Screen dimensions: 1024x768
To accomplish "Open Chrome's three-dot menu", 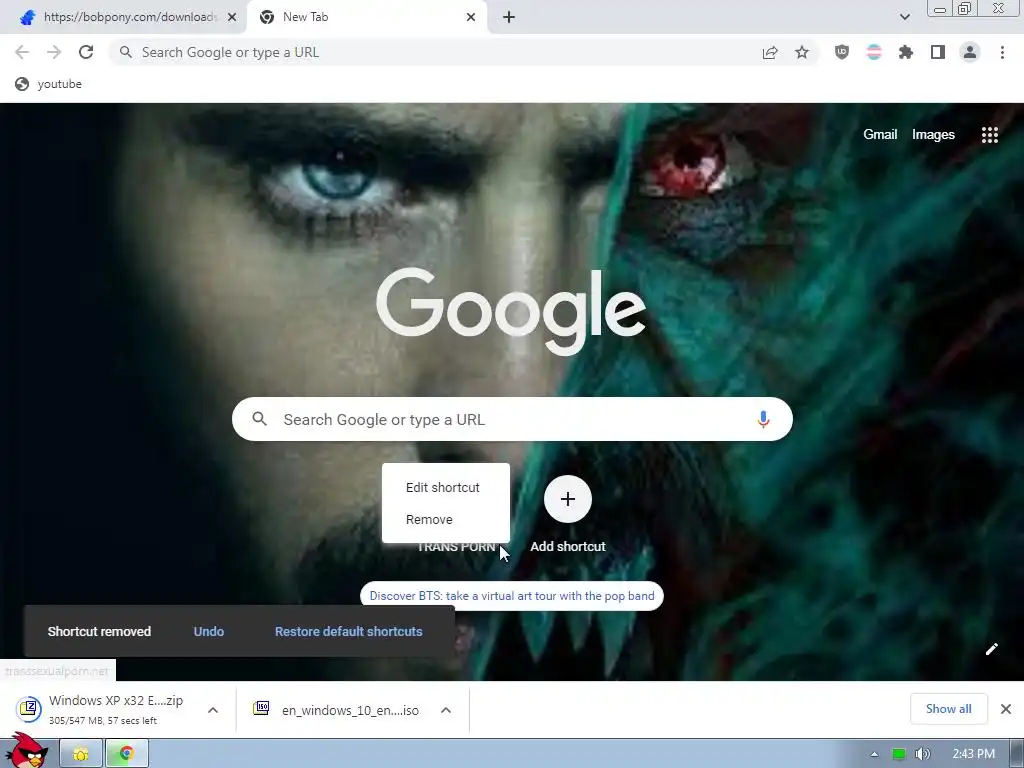I will click(1002, 52).
